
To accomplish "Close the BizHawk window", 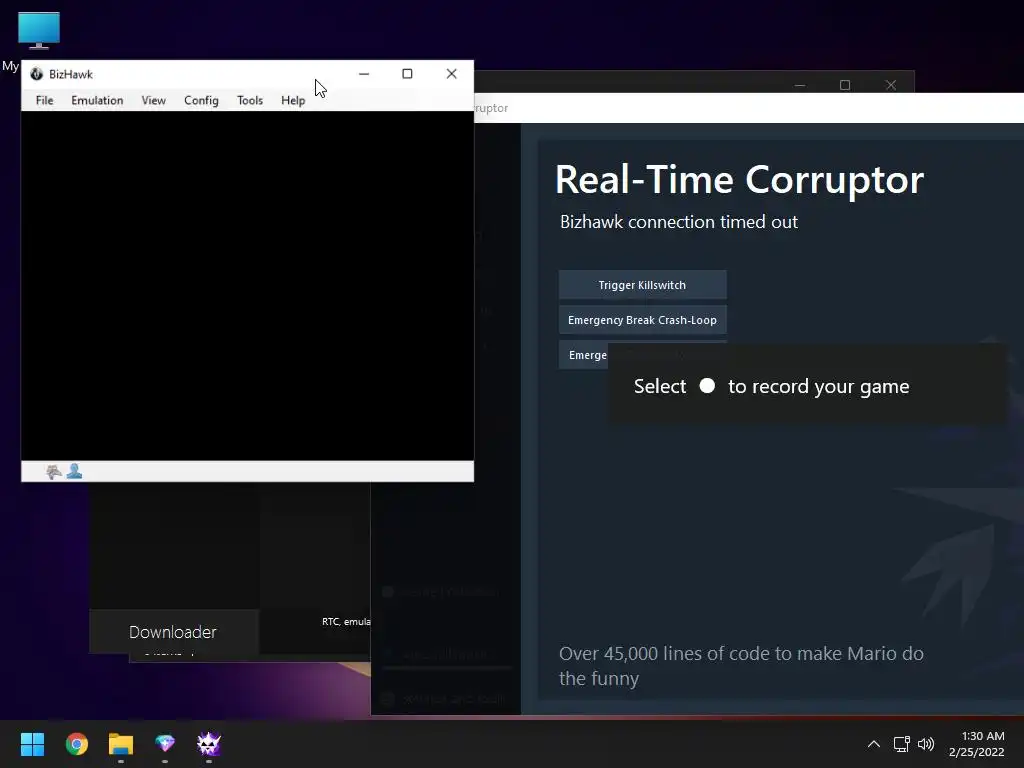I will pyautogui.click(x=451, y=74).
